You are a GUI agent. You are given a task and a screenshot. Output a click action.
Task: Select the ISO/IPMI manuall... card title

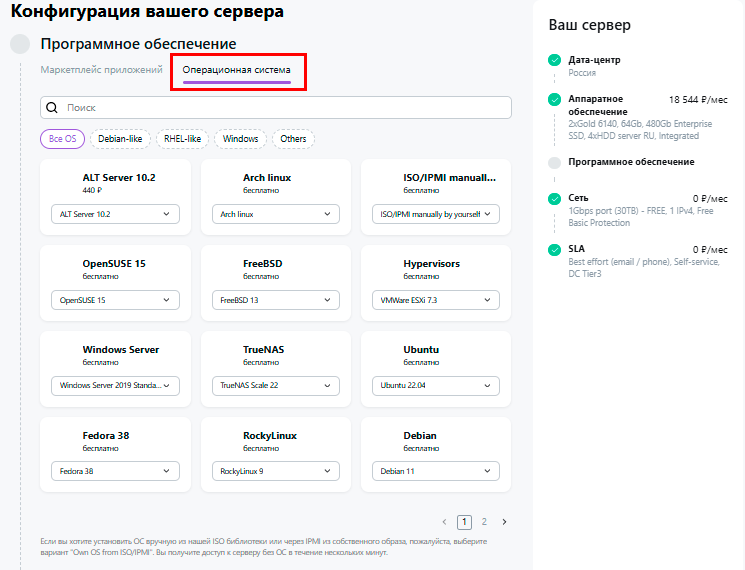[x=449, y=178]
